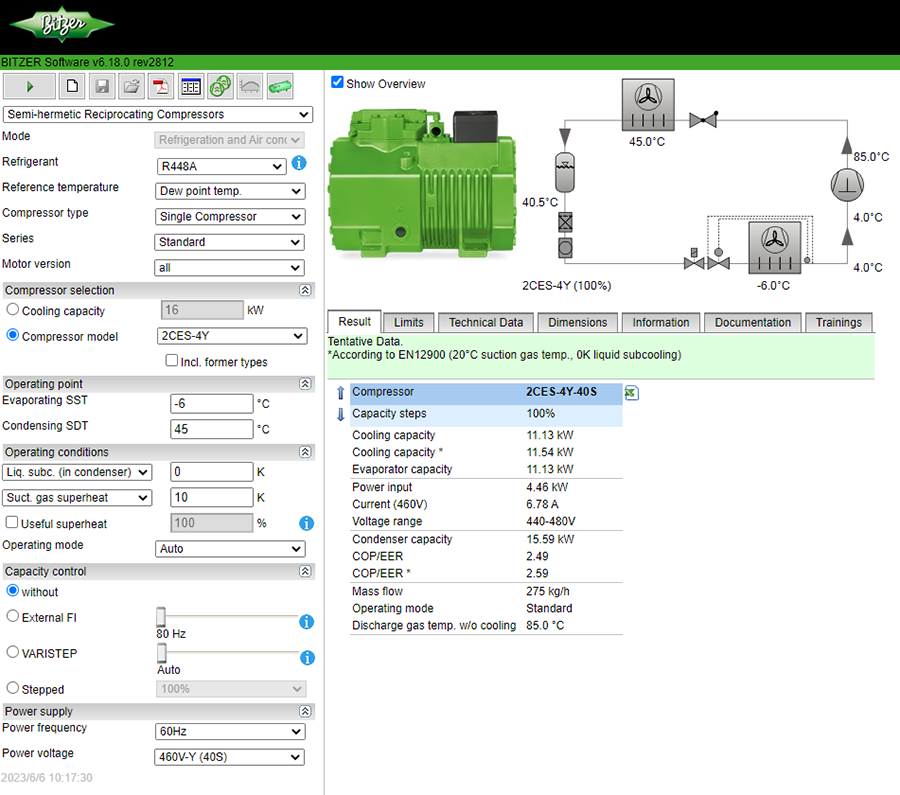
Task: Select the Compressor model radio button
Action: tap(13, 335)
